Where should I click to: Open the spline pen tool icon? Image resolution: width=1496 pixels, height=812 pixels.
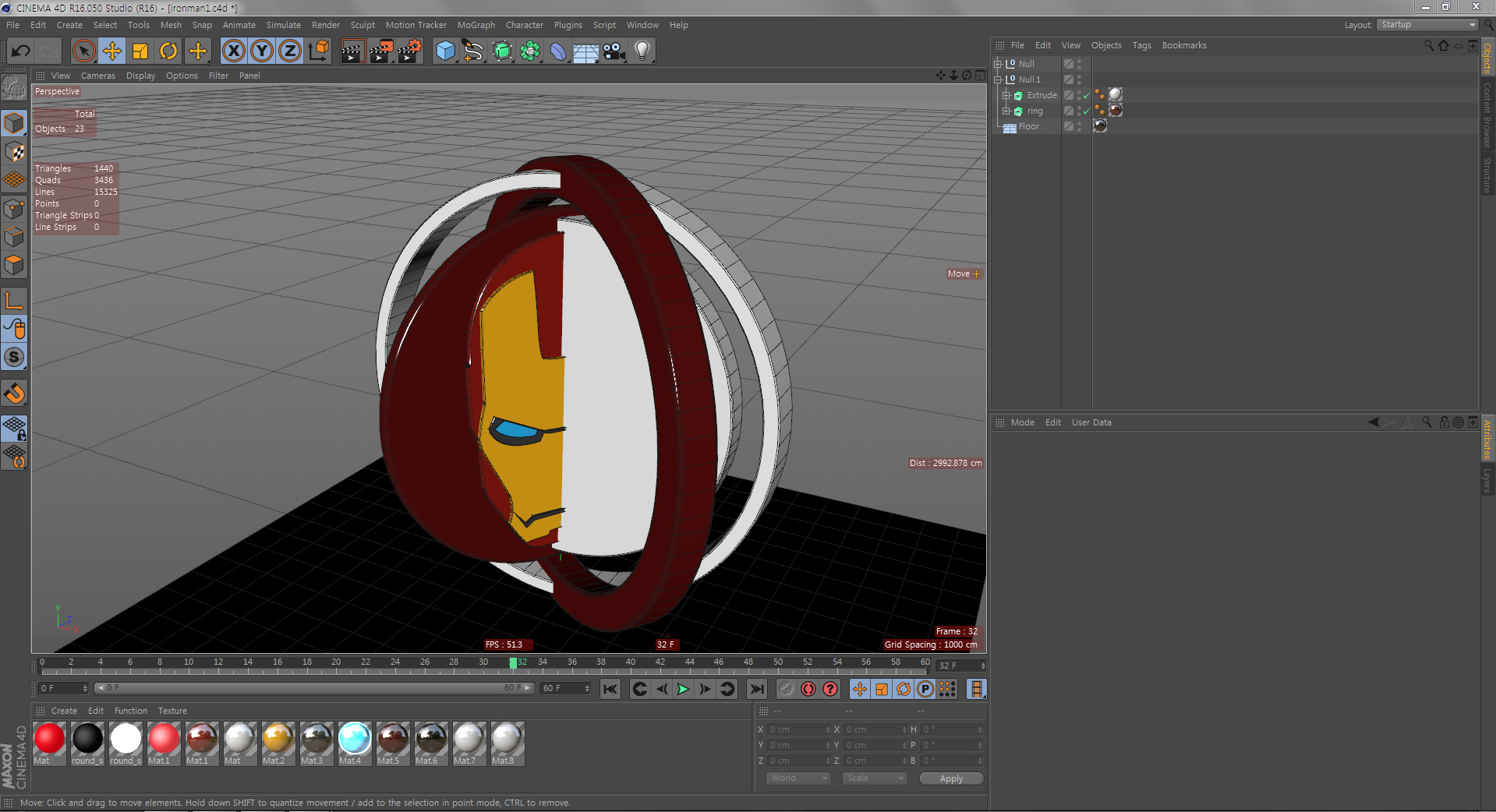pos(473,51)
